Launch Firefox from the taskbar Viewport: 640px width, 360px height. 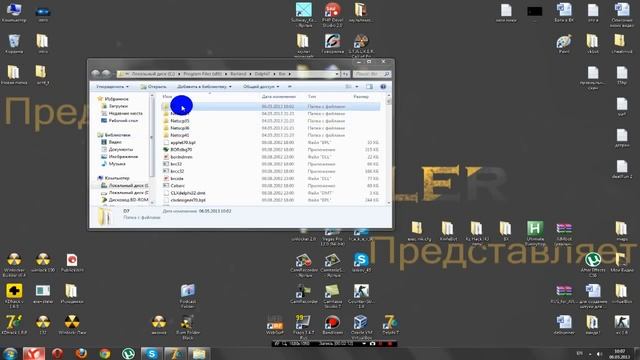point(81,353)
